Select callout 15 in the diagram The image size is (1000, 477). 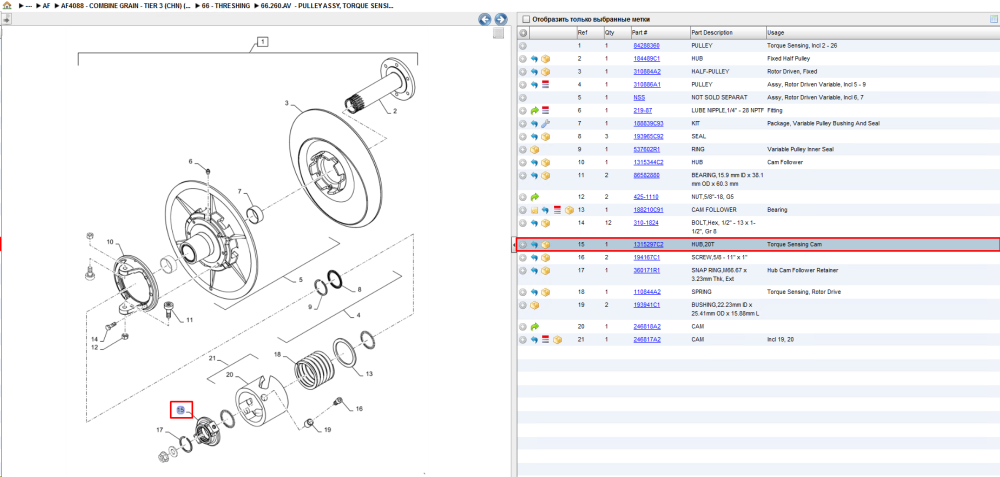click(180, 410)
